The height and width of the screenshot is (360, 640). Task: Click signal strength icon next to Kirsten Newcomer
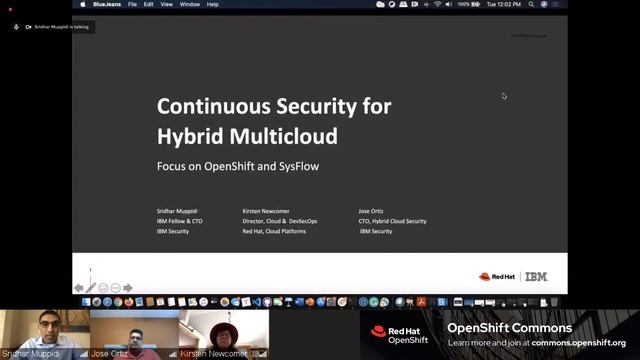coord(262,354)
